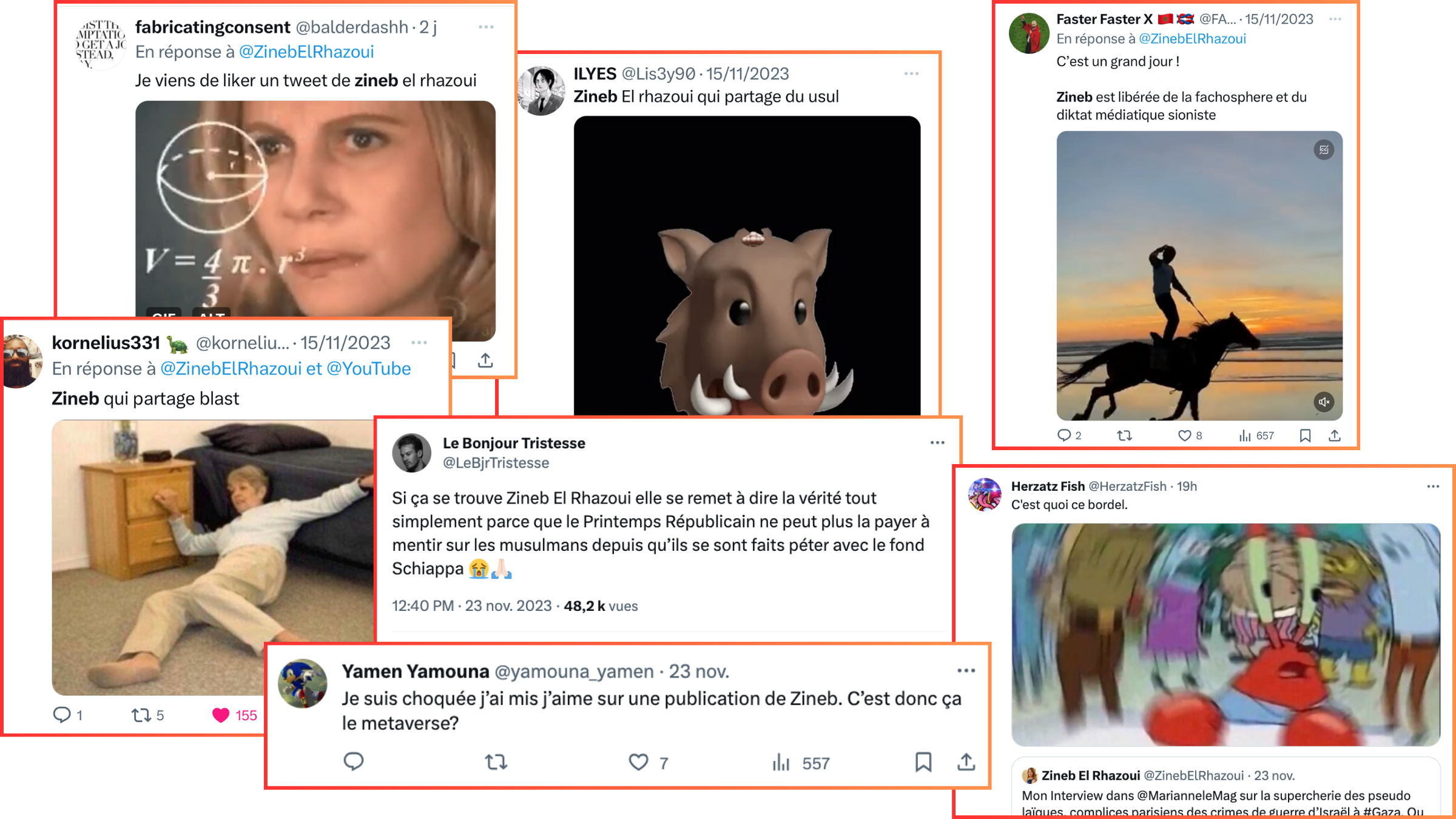Viewport: 1456px width, 819px height.
Task: Open @LeBjrTristesse profile handle
Action: [x=496, y=463]
